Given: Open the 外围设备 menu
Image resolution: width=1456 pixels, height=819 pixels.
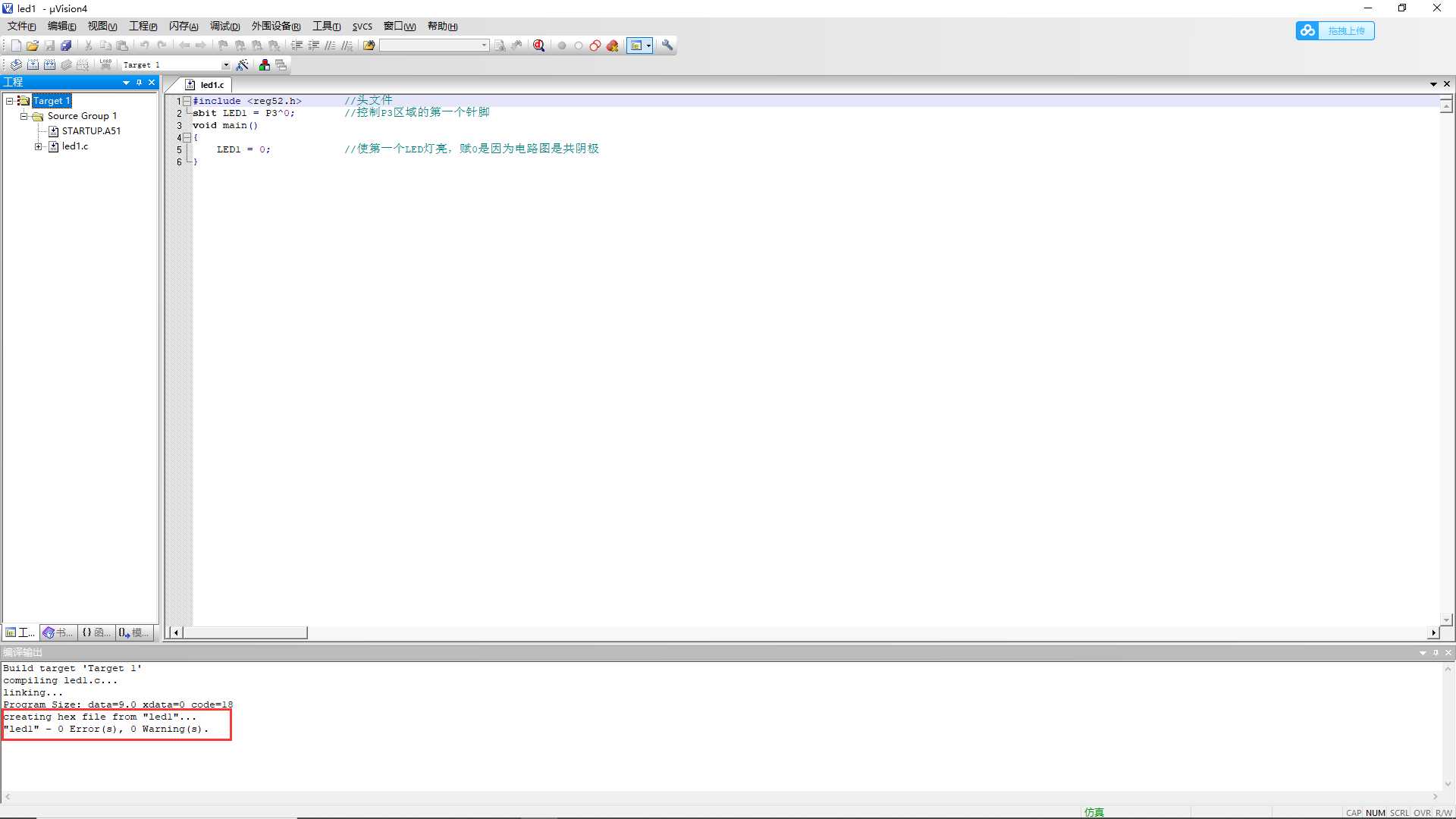Looking at the screenshot, I should coord(276,26).
